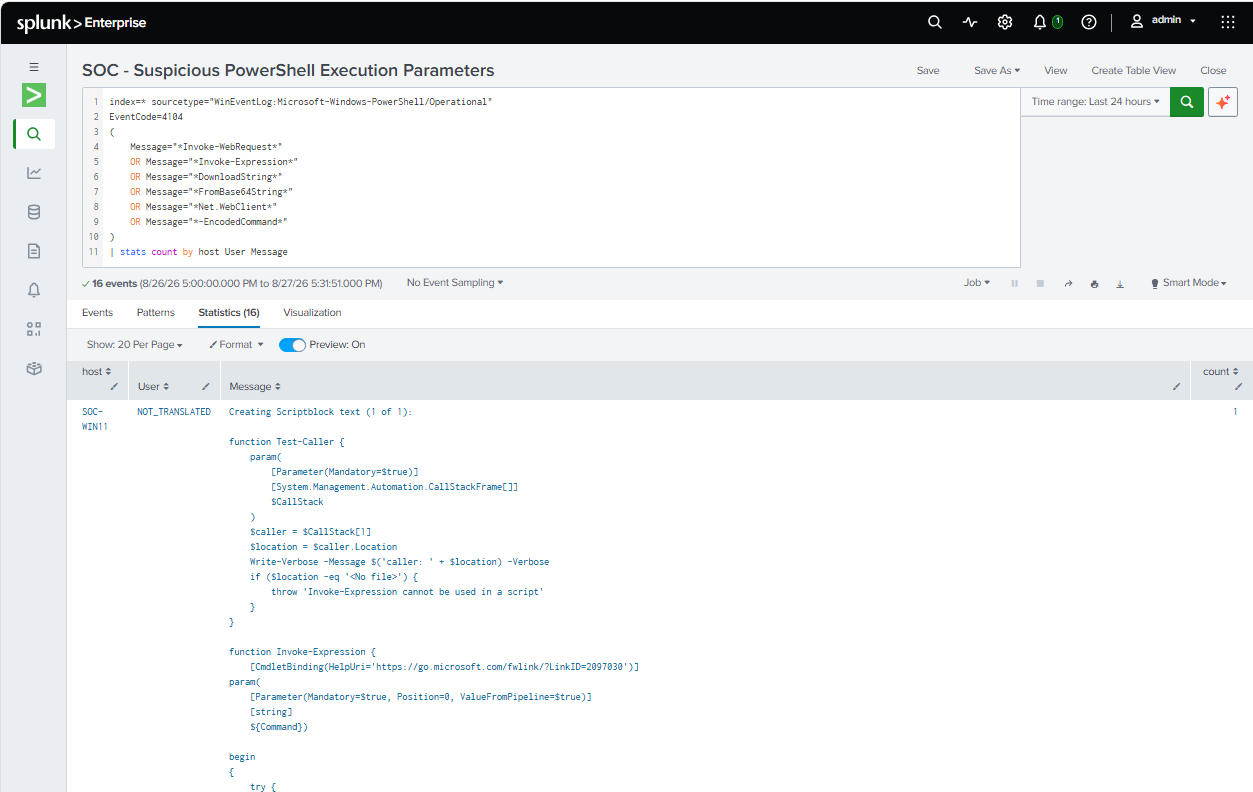Change the Show 20 Per Page setting

(135, 345)
